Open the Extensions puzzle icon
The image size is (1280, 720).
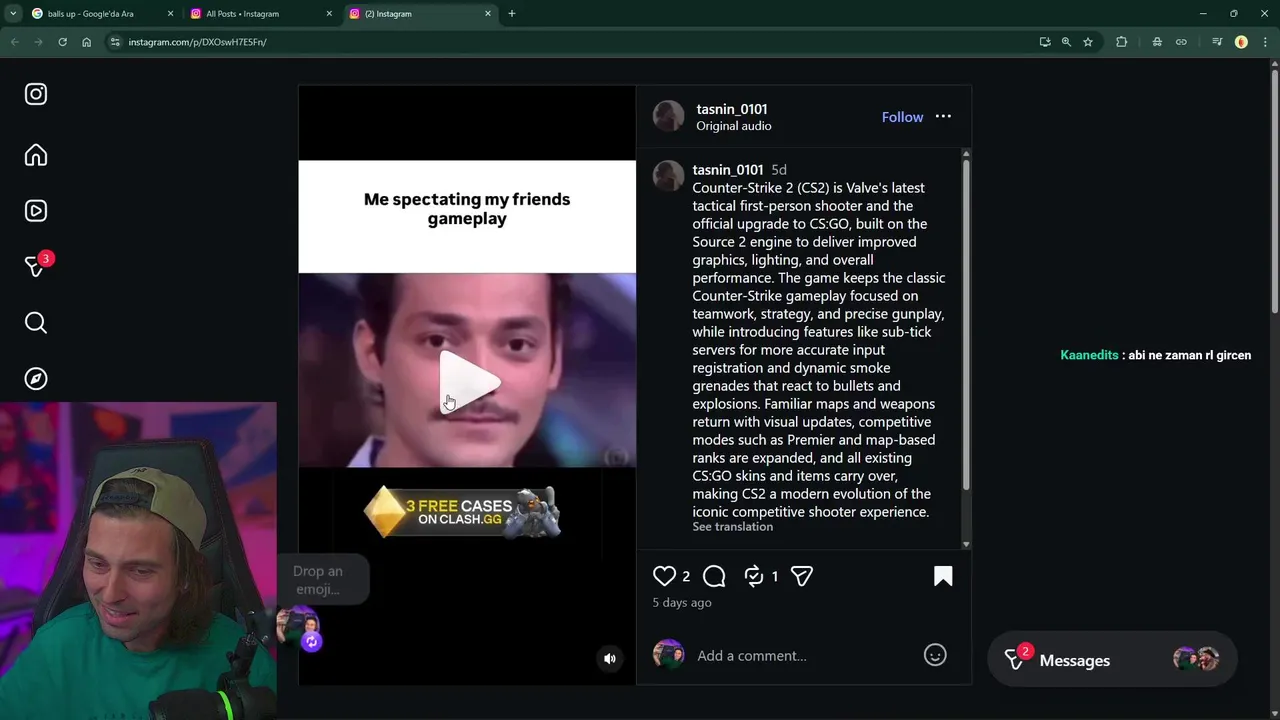click(x=1121, y=42)
